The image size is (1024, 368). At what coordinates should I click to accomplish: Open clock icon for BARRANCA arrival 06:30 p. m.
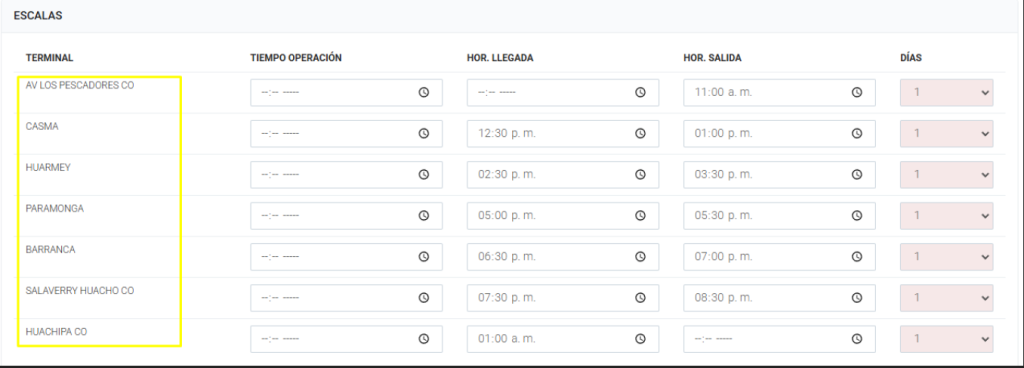[x=640, y=257]
